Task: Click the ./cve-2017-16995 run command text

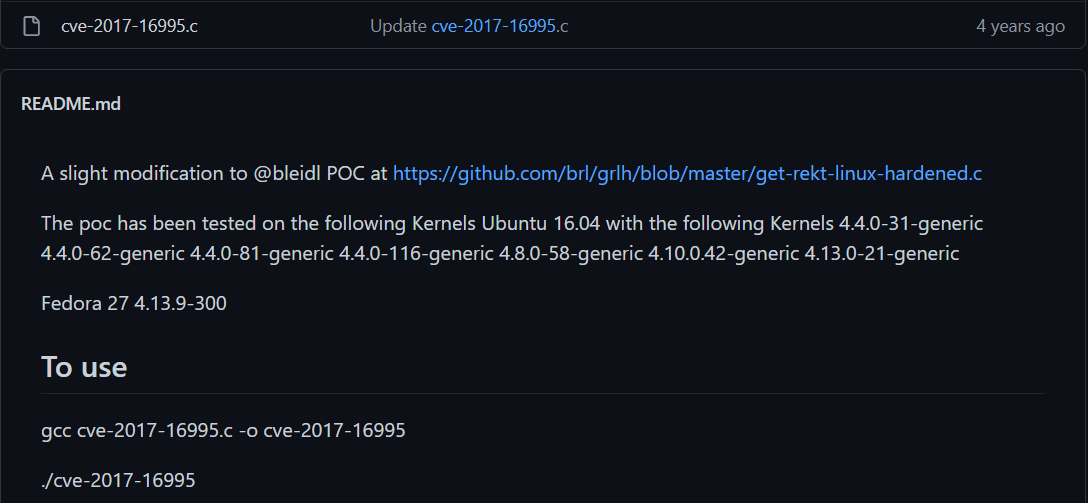Action: pos(119,480)
